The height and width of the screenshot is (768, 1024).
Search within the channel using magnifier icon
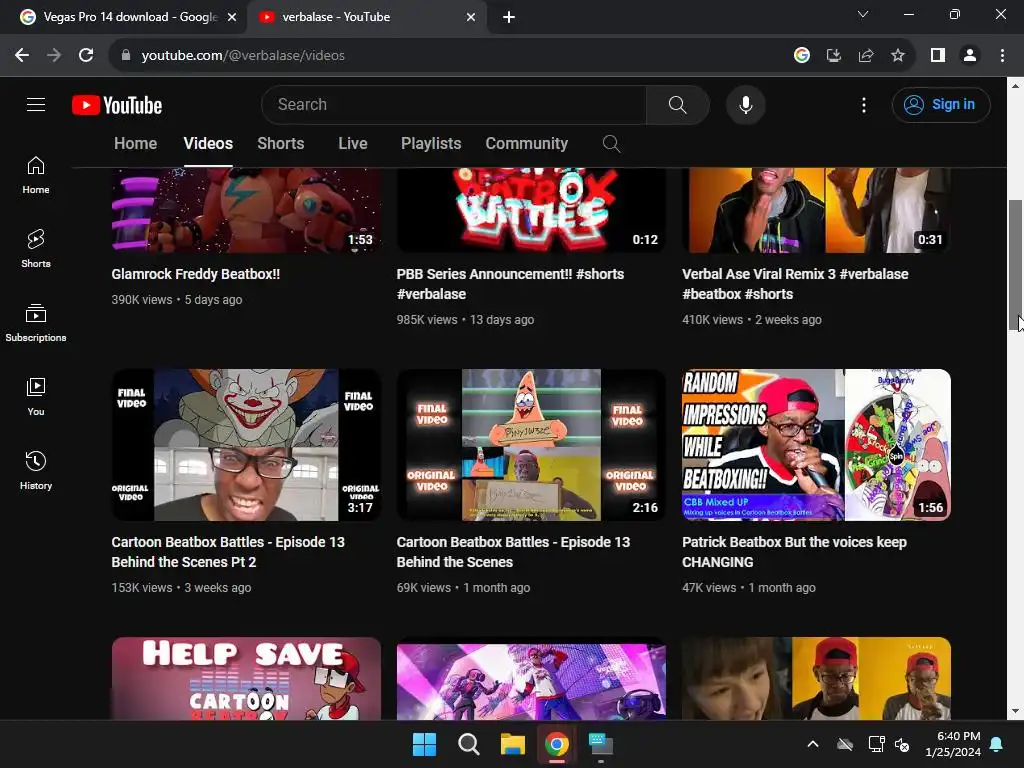click(611, 144)
